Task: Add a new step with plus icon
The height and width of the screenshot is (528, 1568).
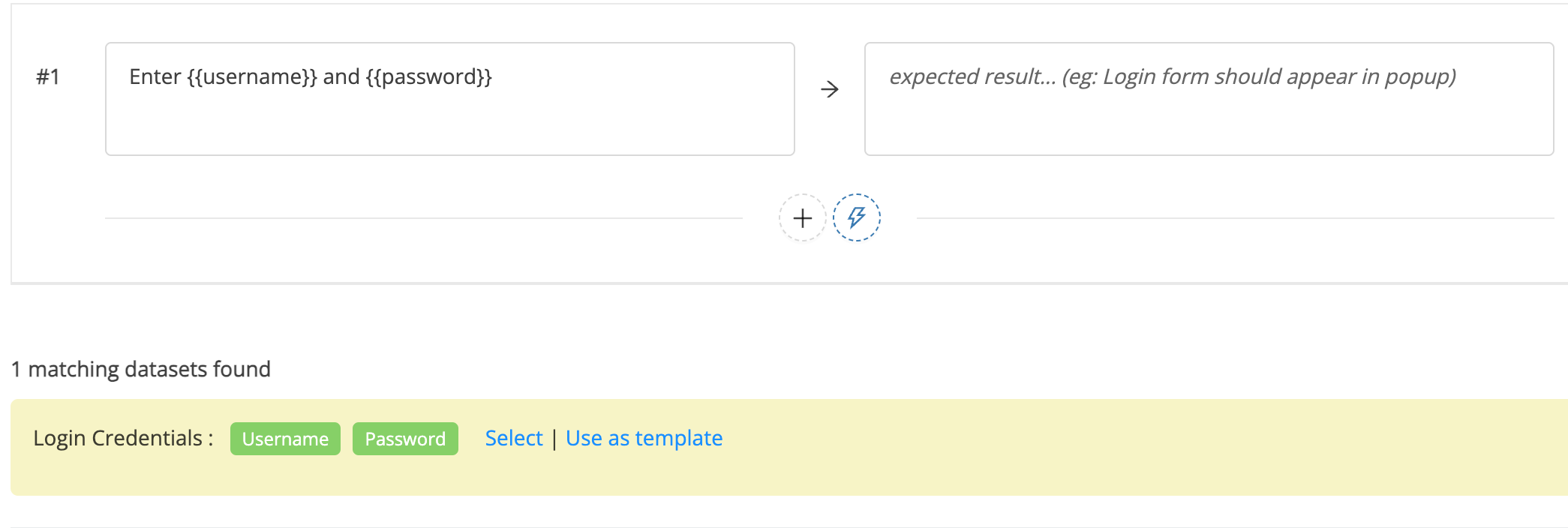Action: pos(802,218)
